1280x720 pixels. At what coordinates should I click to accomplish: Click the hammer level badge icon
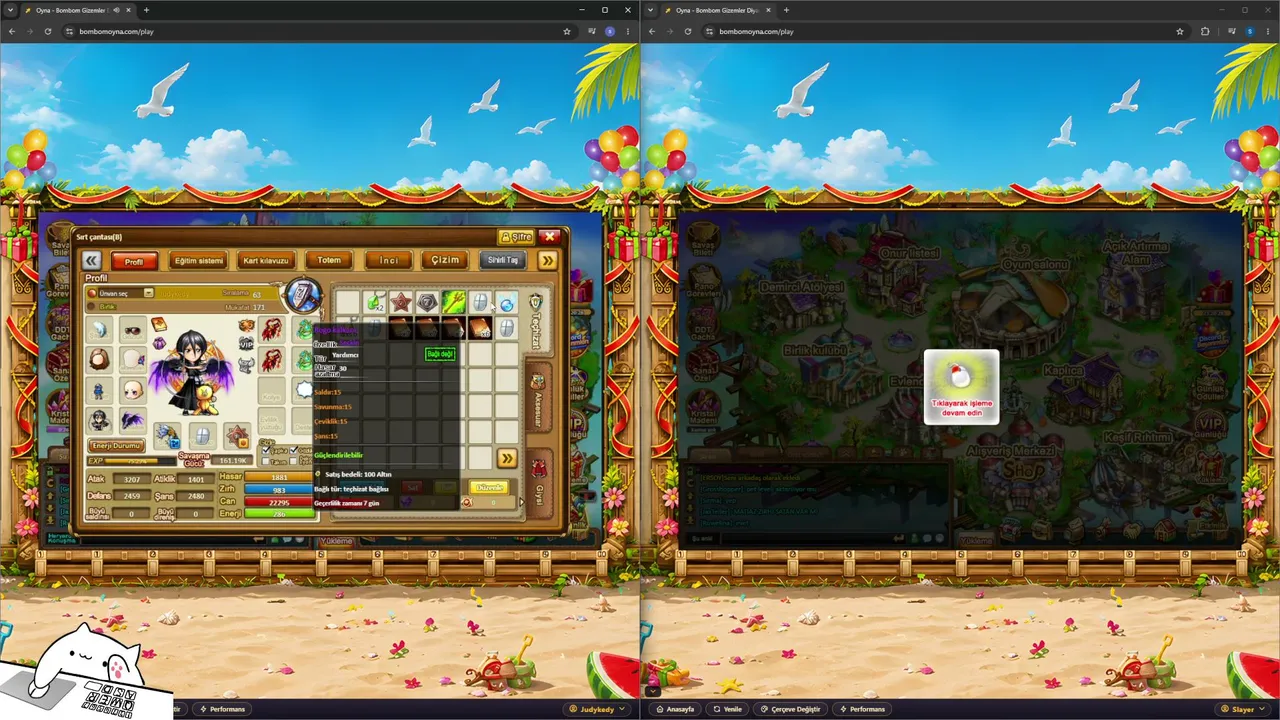coord(302,296)
